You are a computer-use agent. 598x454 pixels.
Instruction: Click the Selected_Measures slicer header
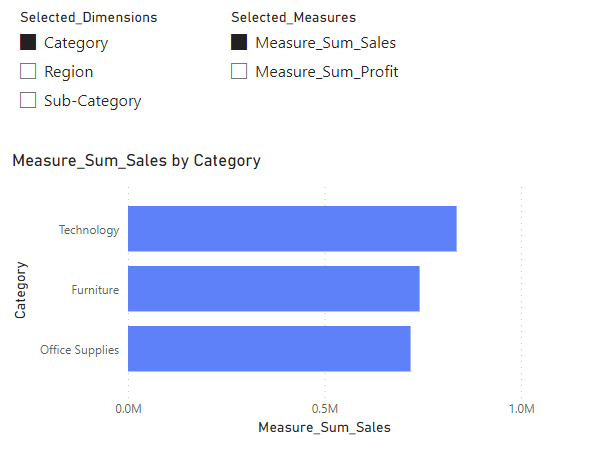click(294, 18)
